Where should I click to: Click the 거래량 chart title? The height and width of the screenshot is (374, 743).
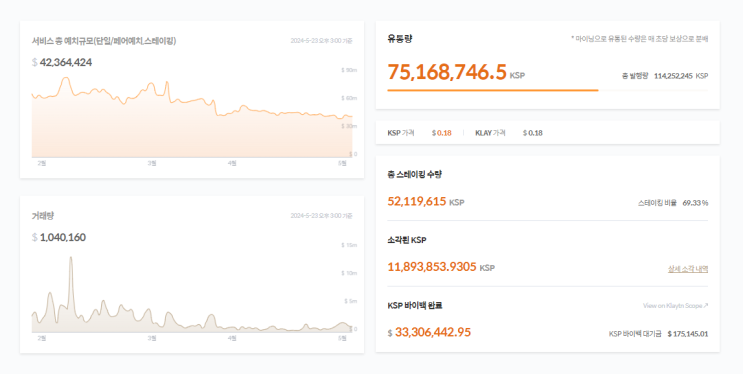tap(43, 216)
